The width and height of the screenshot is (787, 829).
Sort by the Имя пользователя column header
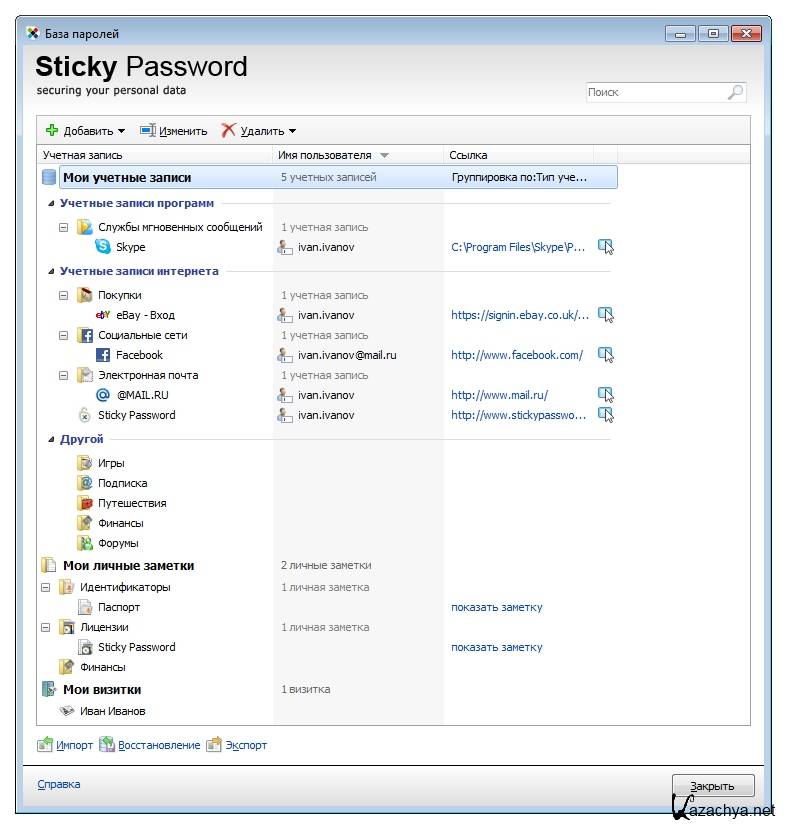pyautogui.click(x=325, y=155)
